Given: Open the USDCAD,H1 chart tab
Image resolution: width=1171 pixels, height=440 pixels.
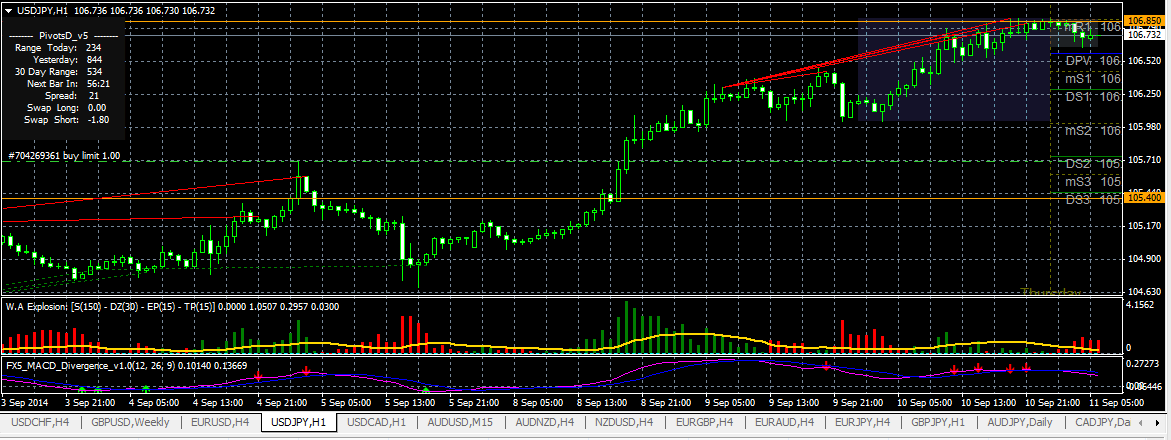Looking at the screenshot, I should 376,422.
